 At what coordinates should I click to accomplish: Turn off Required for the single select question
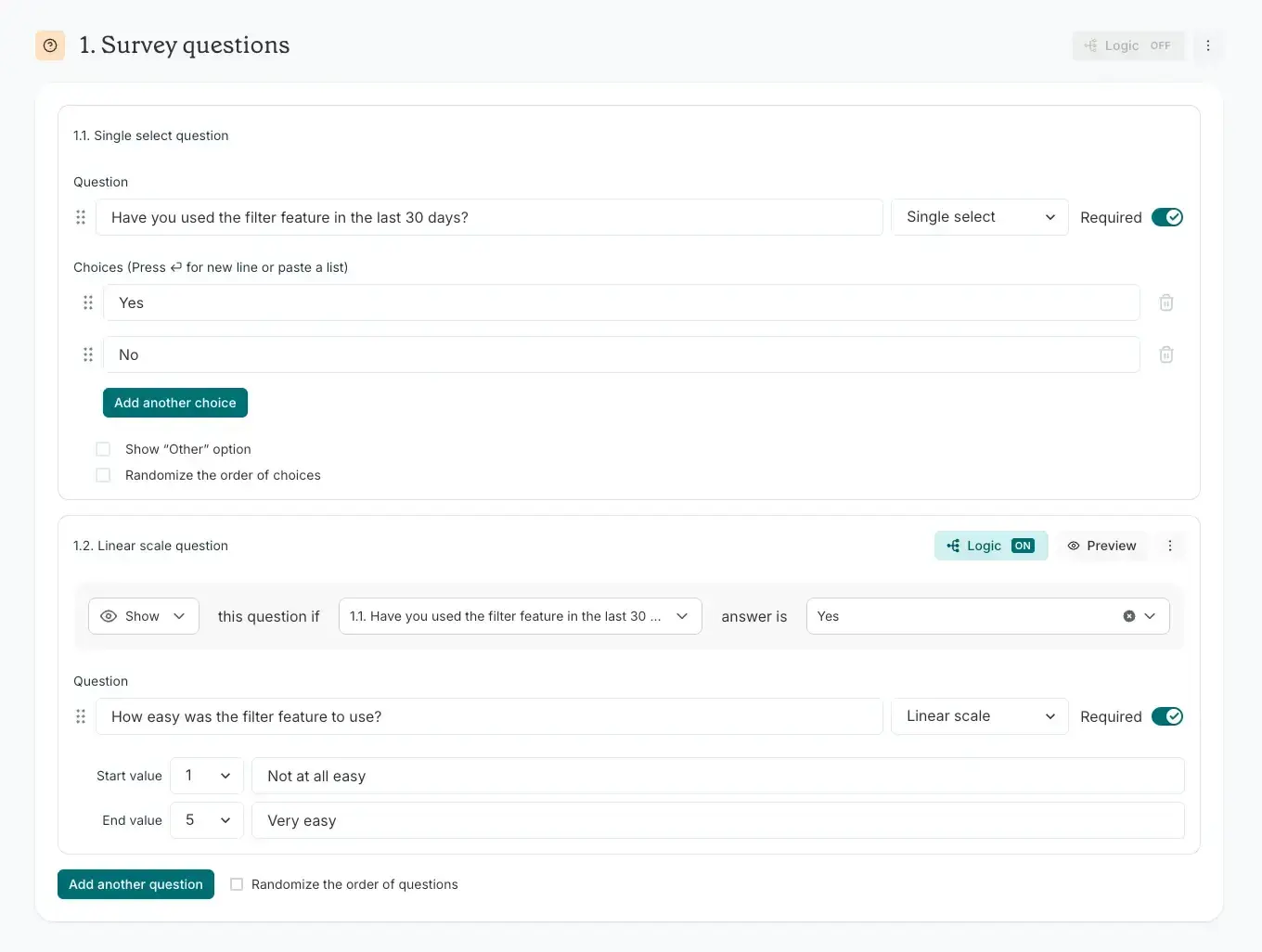tap(1167, 217)
